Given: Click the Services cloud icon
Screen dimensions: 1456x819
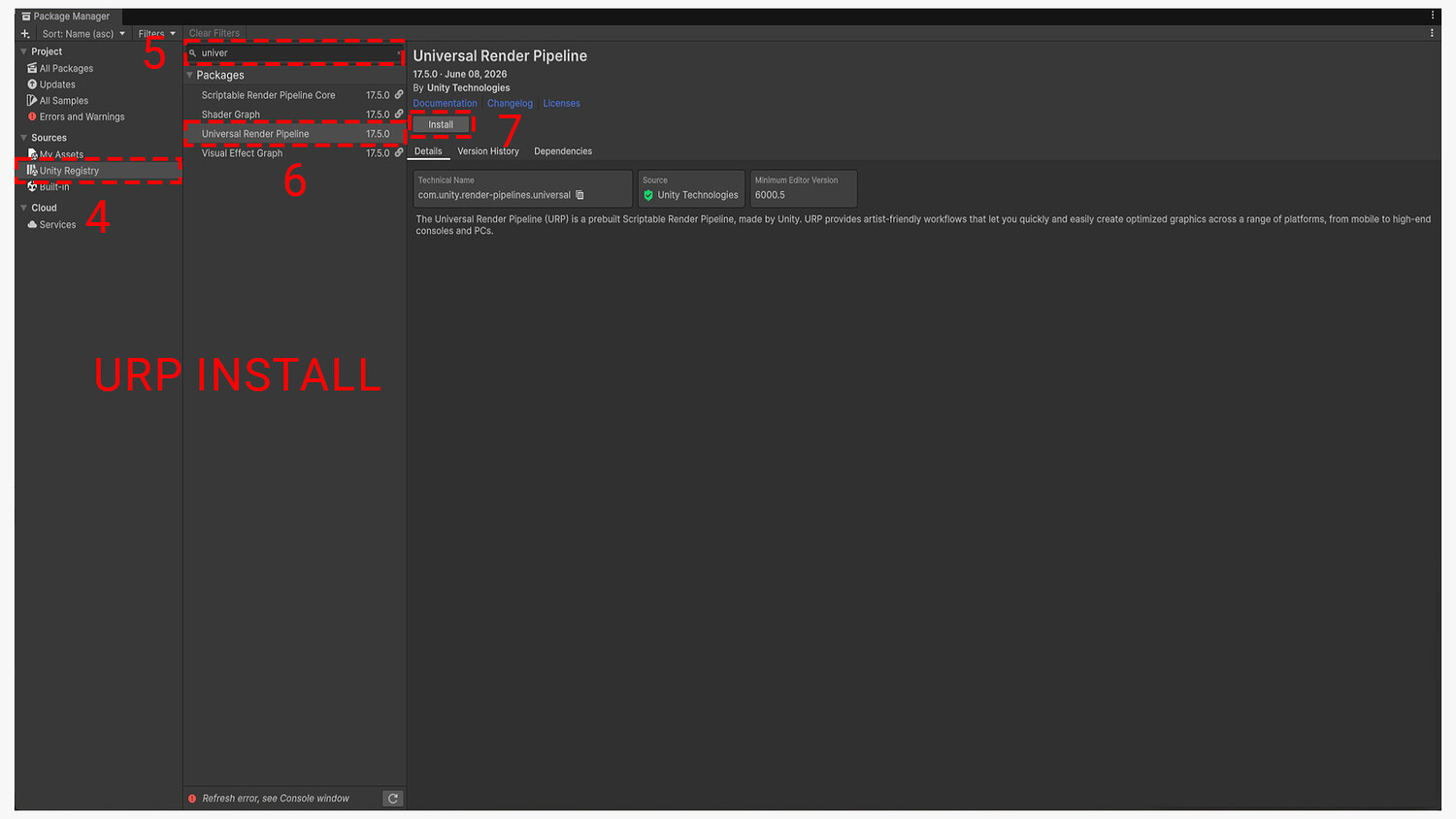Looking at the screenshot, I should pyautogui.click(x=32, y=224).
